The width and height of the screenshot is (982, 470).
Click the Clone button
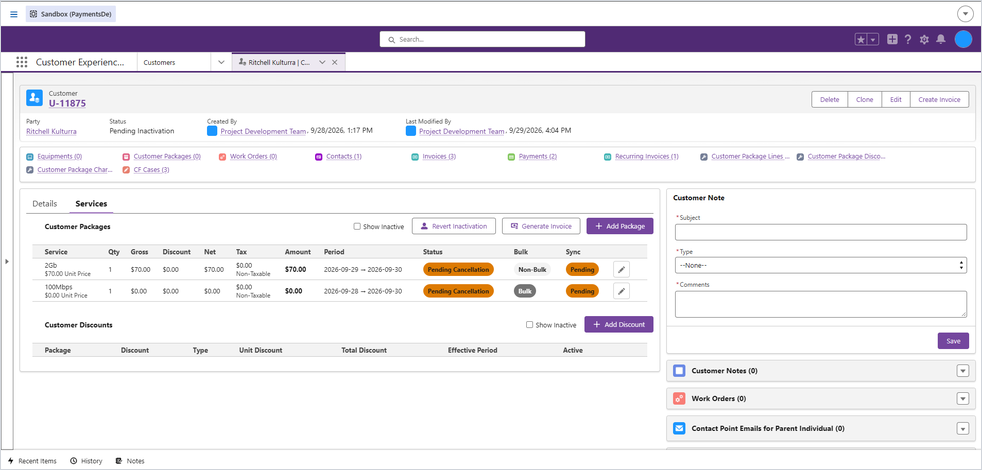coord(864,100)
